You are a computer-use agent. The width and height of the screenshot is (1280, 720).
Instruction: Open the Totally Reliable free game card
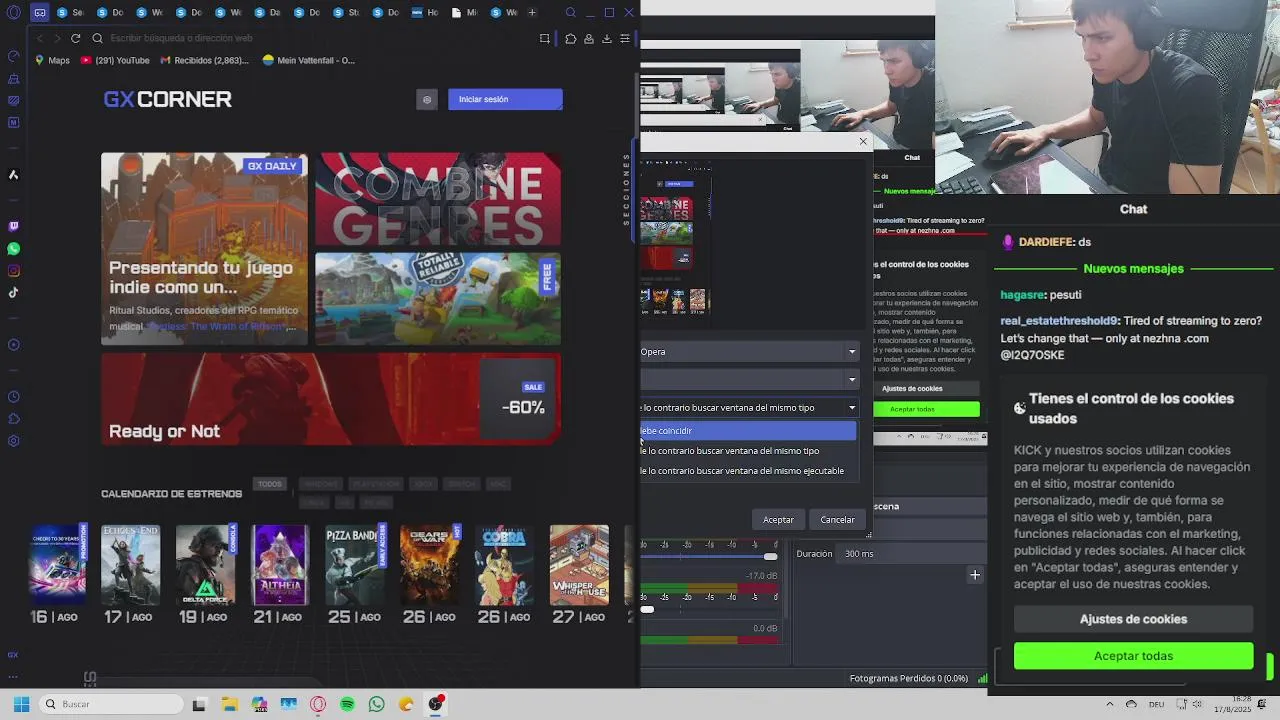(x=438, y=299)
